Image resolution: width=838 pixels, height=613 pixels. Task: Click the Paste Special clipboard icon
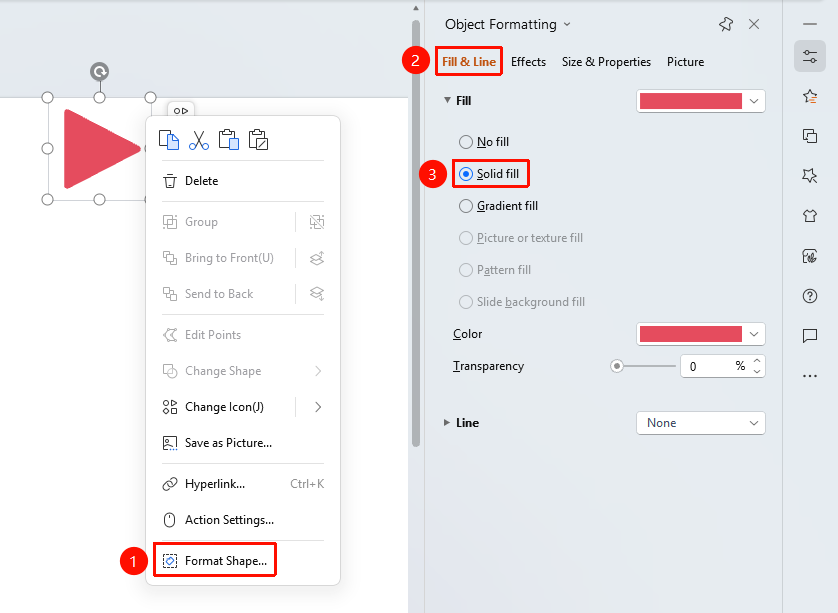[259, 140]
